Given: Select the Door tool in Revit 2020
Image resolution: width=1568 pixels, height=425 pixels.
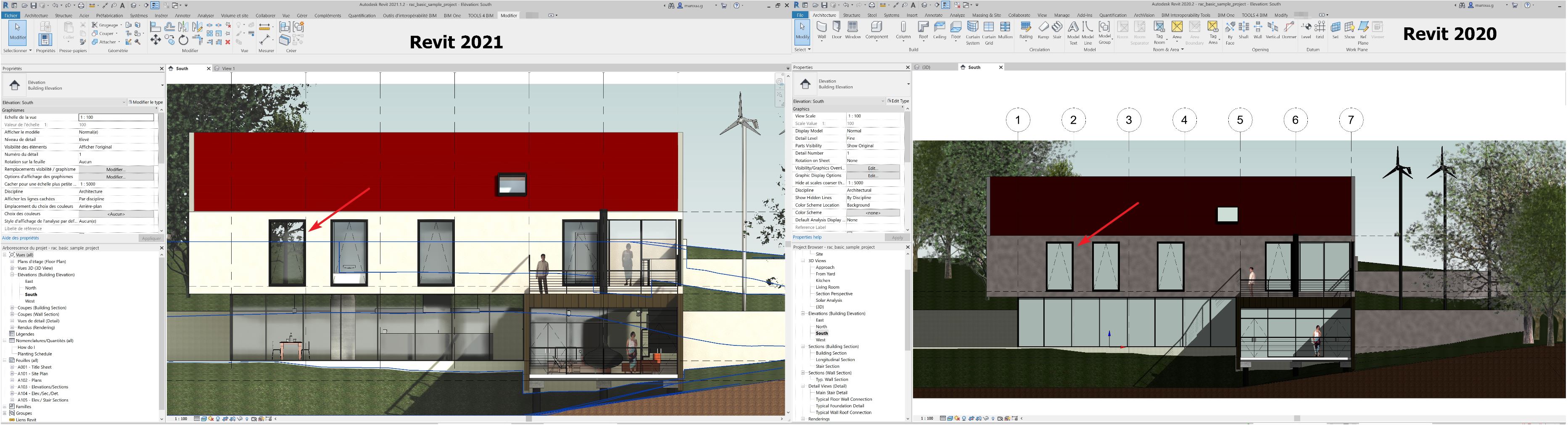Looking at the screenshot, I should coord(837,30).
